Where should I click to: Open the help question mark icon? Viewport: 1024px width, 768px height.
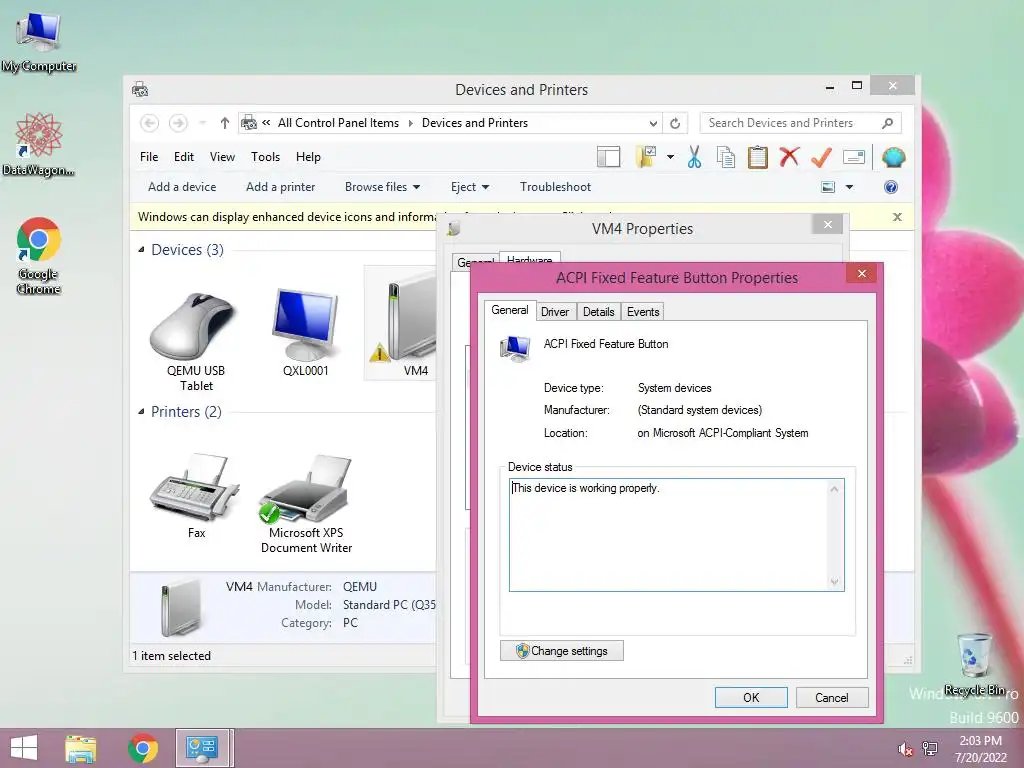tap(891, 187)
